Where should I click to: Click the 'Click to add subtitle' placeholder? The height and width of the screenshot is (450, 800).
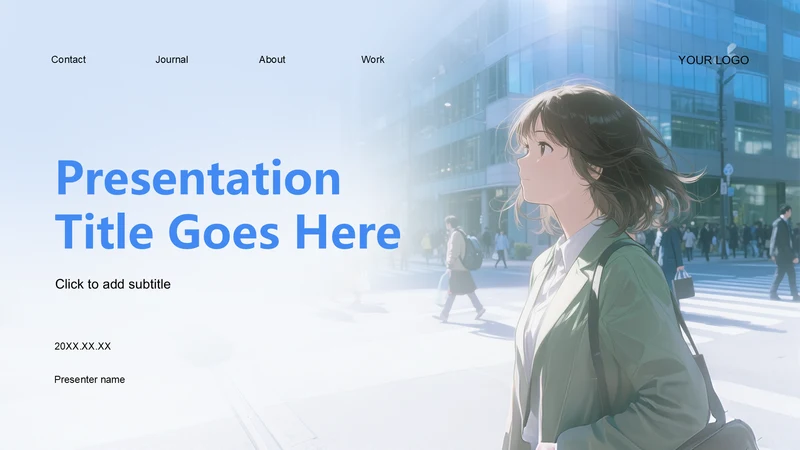(113, 284)
